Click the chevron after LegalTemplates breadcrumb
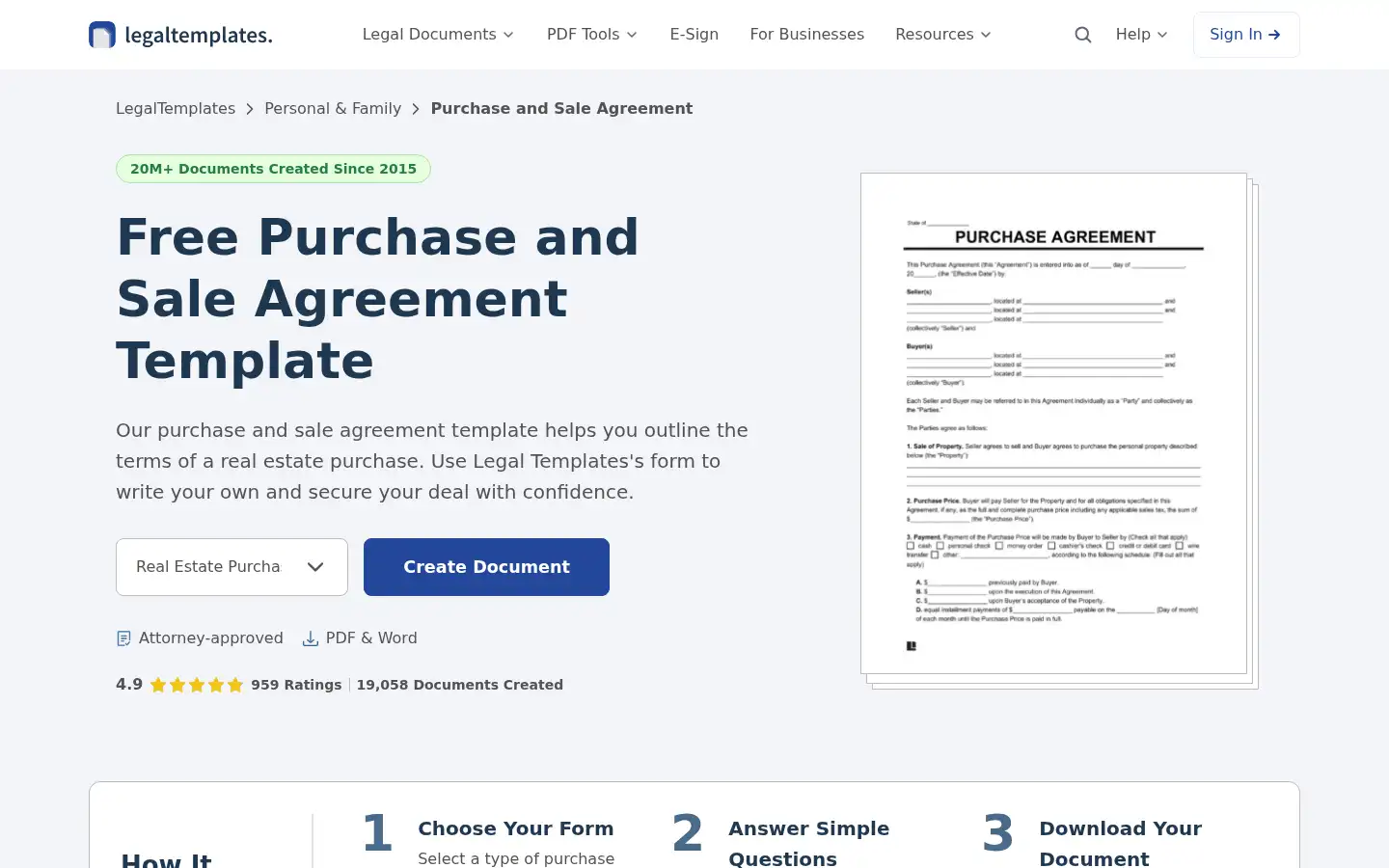1389x868 pixels. 250,109
